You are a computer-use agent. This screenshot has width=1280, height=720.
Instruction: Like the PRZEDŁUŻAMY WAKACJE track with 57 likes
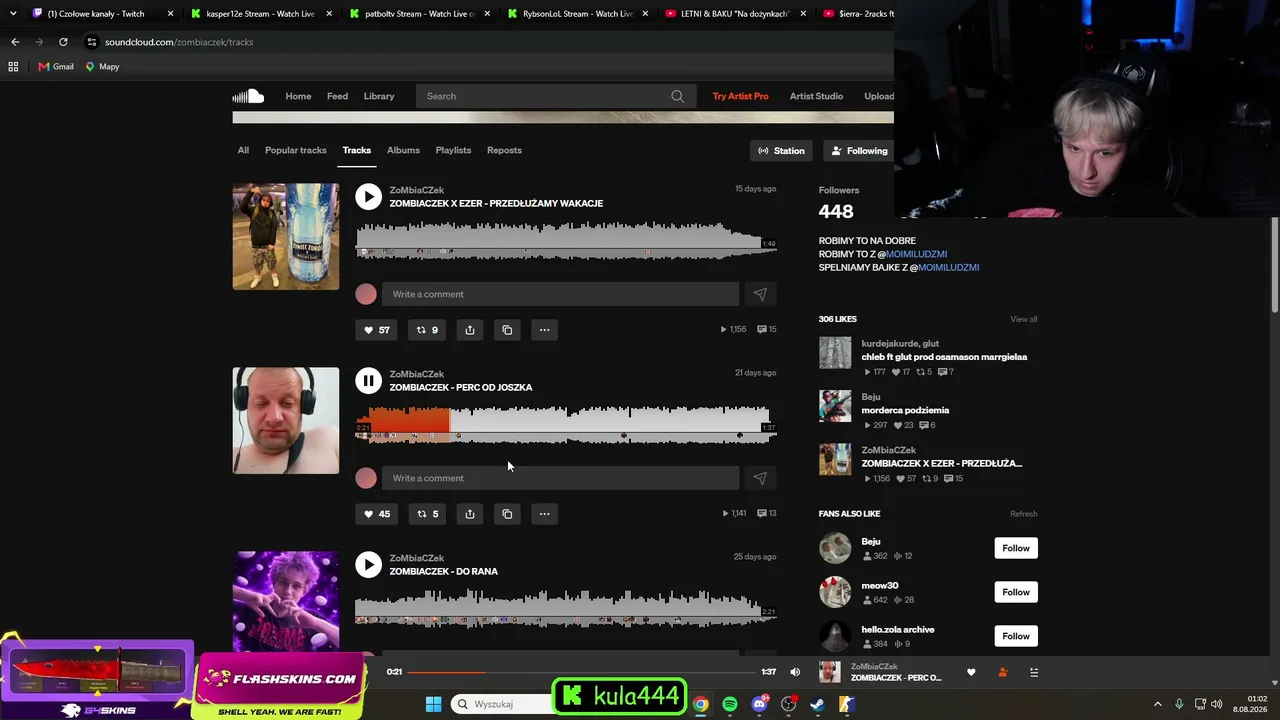coord(377,330)
